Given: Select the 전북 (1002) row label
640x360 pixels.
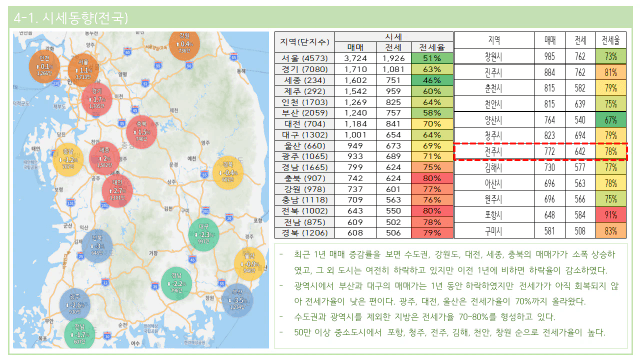Looking at the screenshot, I should pos(304,211).
